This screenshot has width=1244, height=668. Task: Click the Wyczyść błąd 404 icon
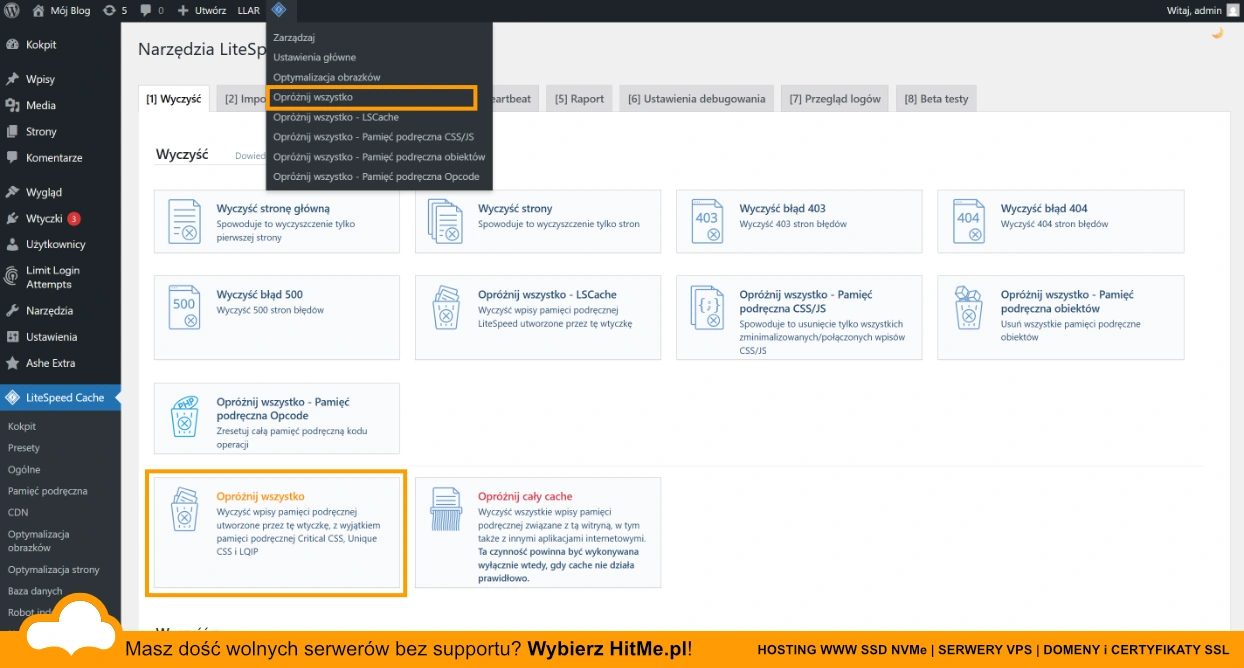pyautogui.click(x=968, y=222)
